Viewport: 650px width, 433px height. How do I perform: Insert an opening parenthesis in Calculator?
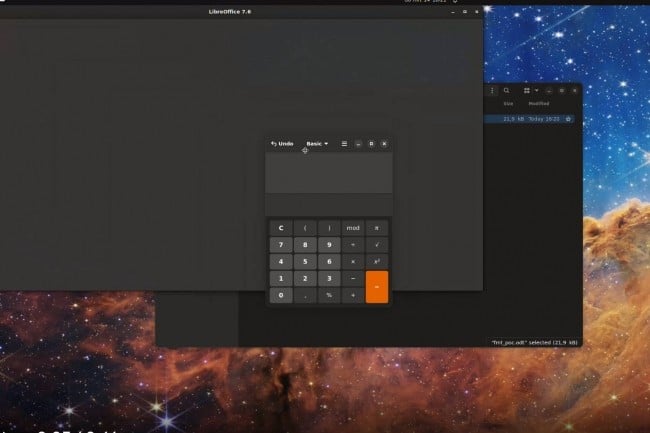[305, 228]
